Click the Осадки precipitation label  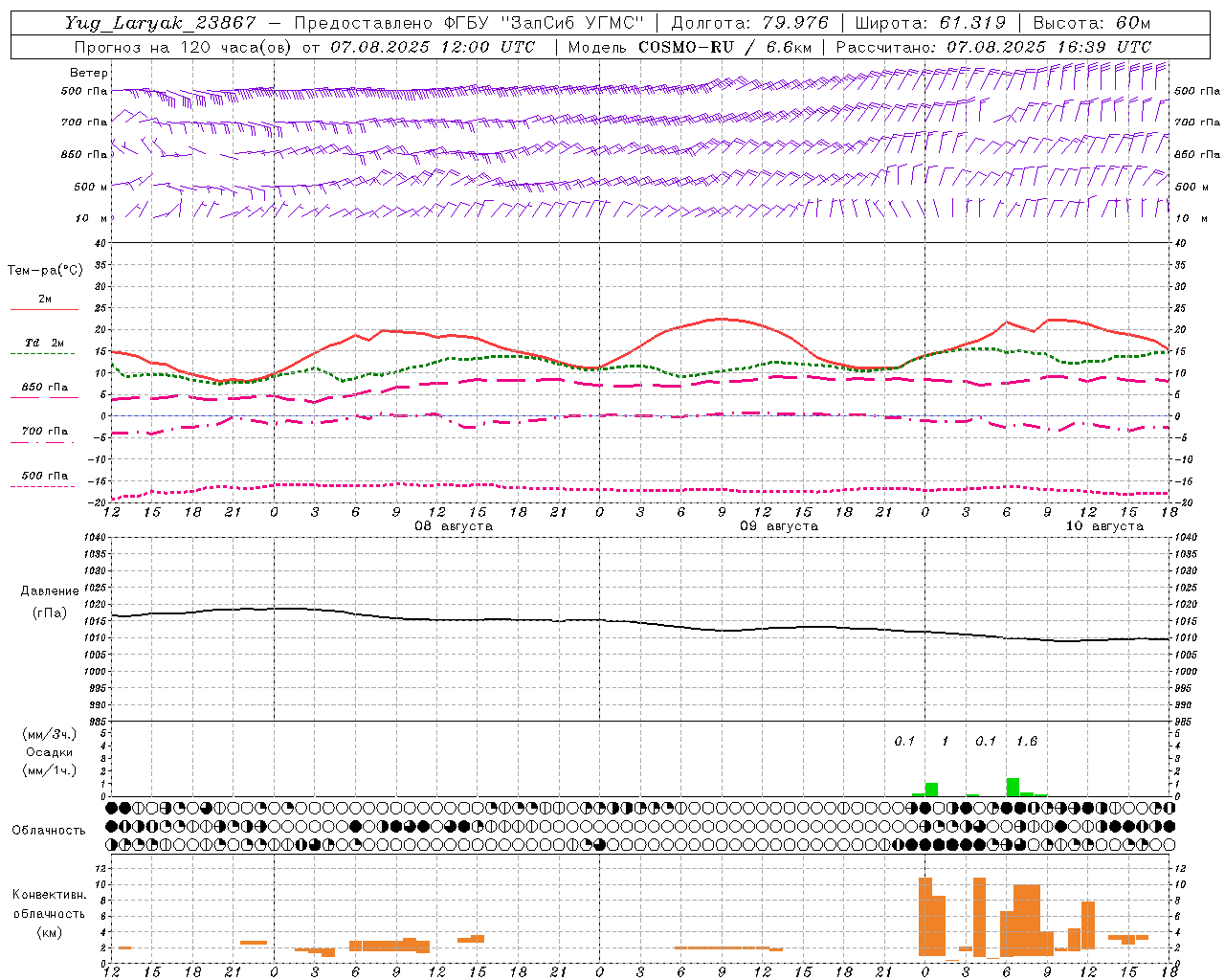(50, 752)
